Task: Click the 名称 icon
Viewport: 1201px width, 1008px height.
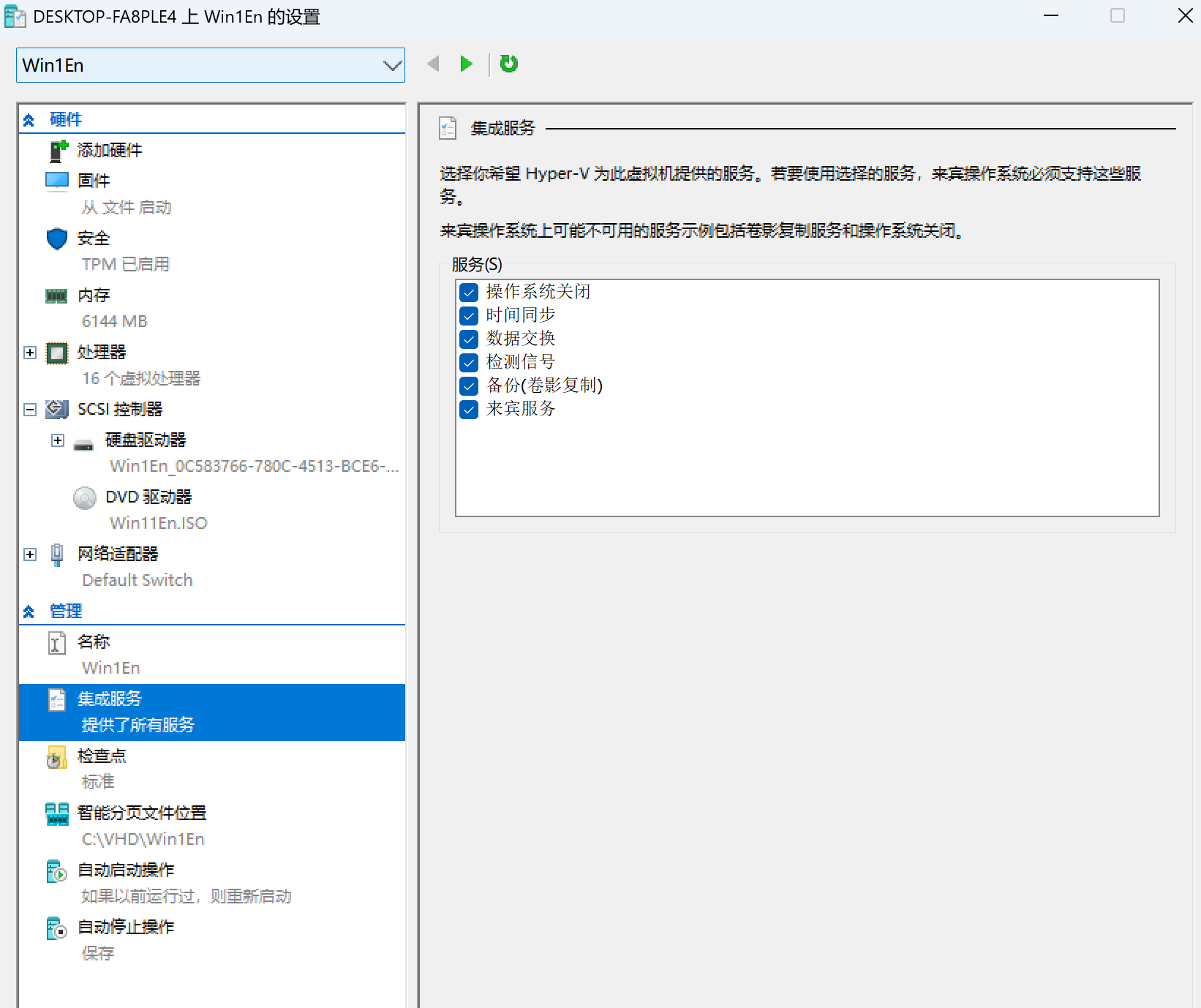Action: pyautogui.click(x=57, y=643)
